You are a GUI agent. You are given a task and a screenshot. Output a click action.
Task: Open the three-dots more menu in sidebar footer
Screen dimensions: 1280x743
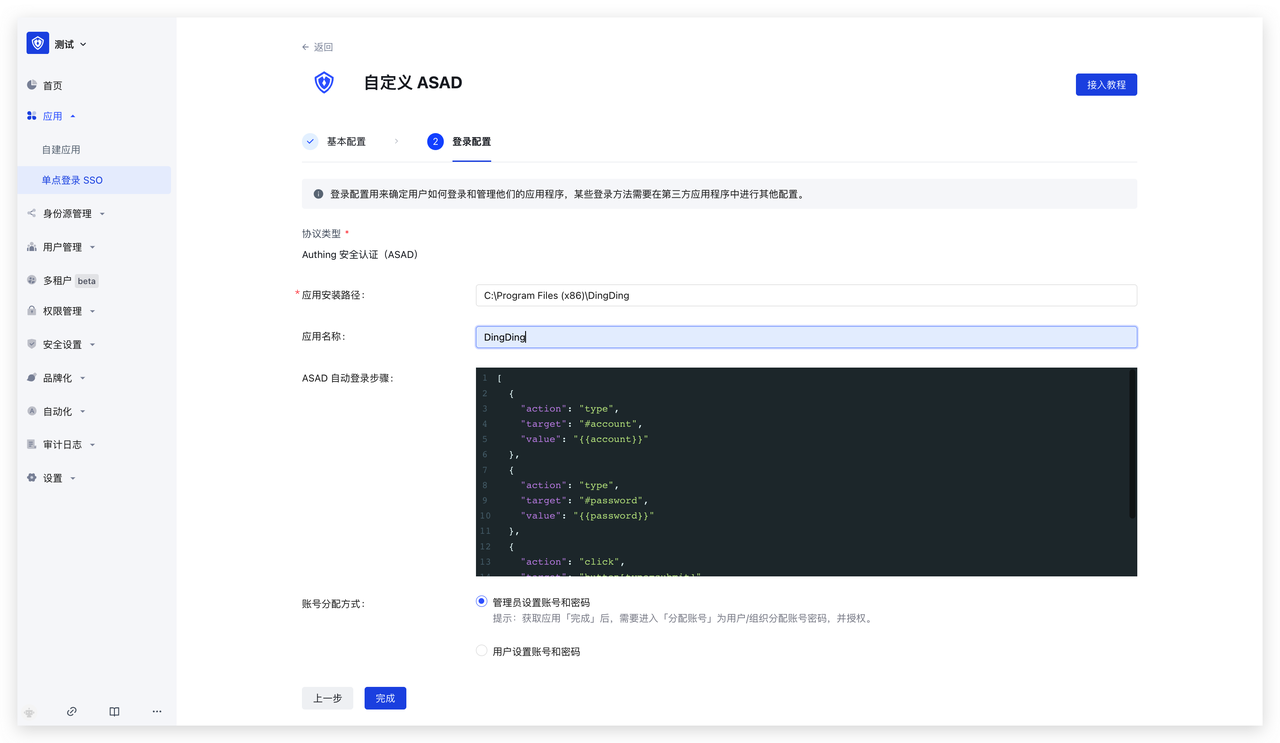(157, 712)
